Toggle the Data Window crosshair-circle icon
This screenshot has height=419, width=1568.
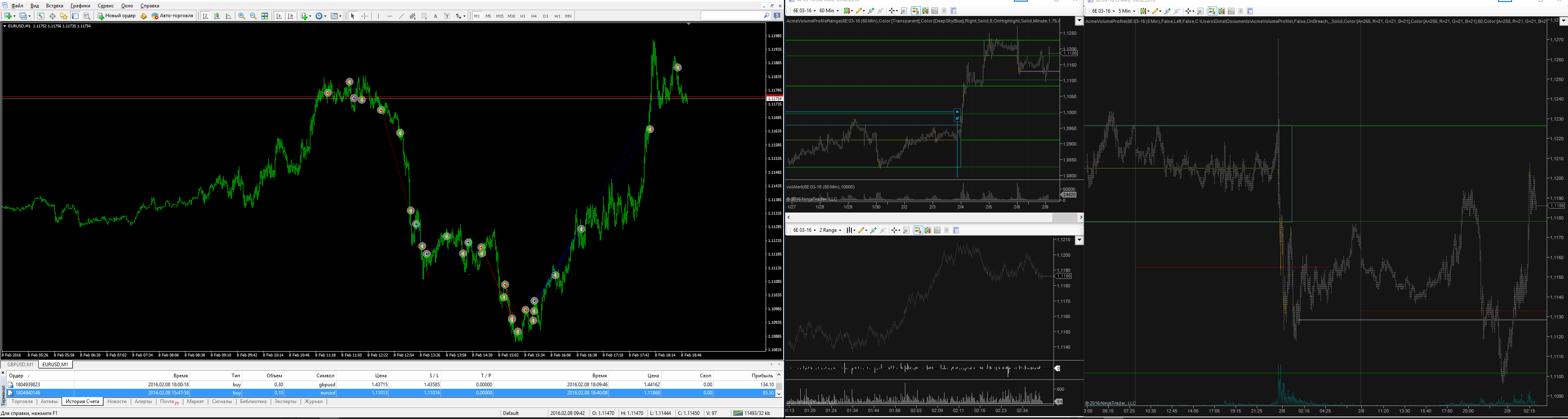pyautogui.click(x=52, y=16)
